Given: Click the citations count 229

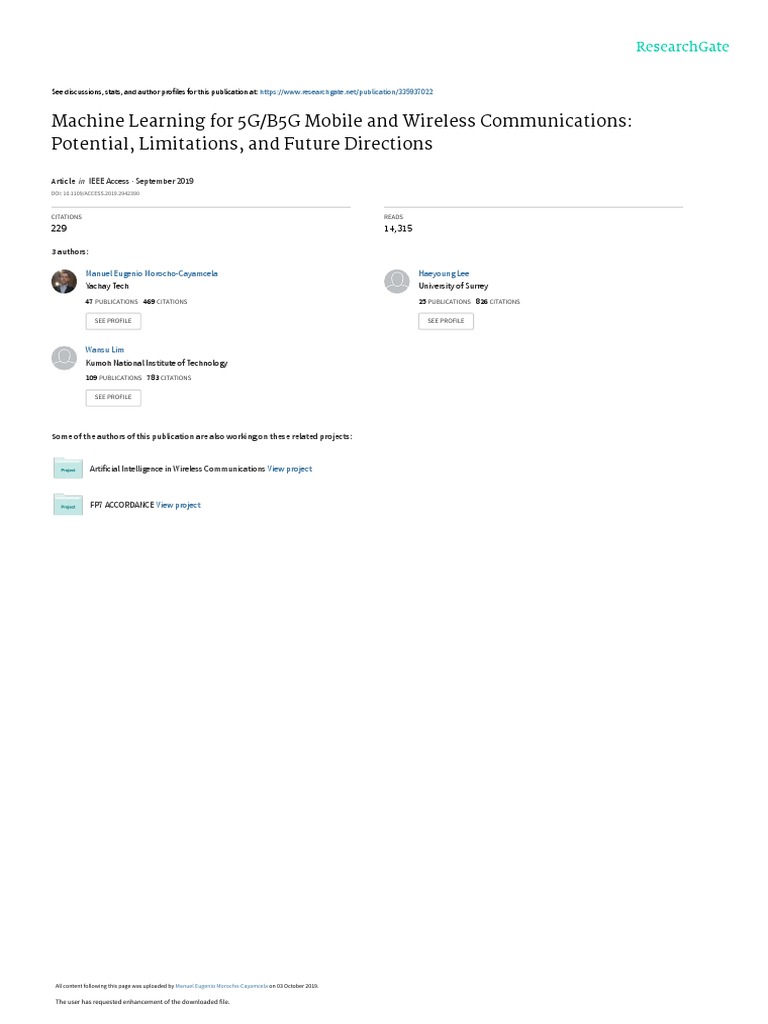Looking at the screenshot, I should pyautogui.click(x=59, y=228).
